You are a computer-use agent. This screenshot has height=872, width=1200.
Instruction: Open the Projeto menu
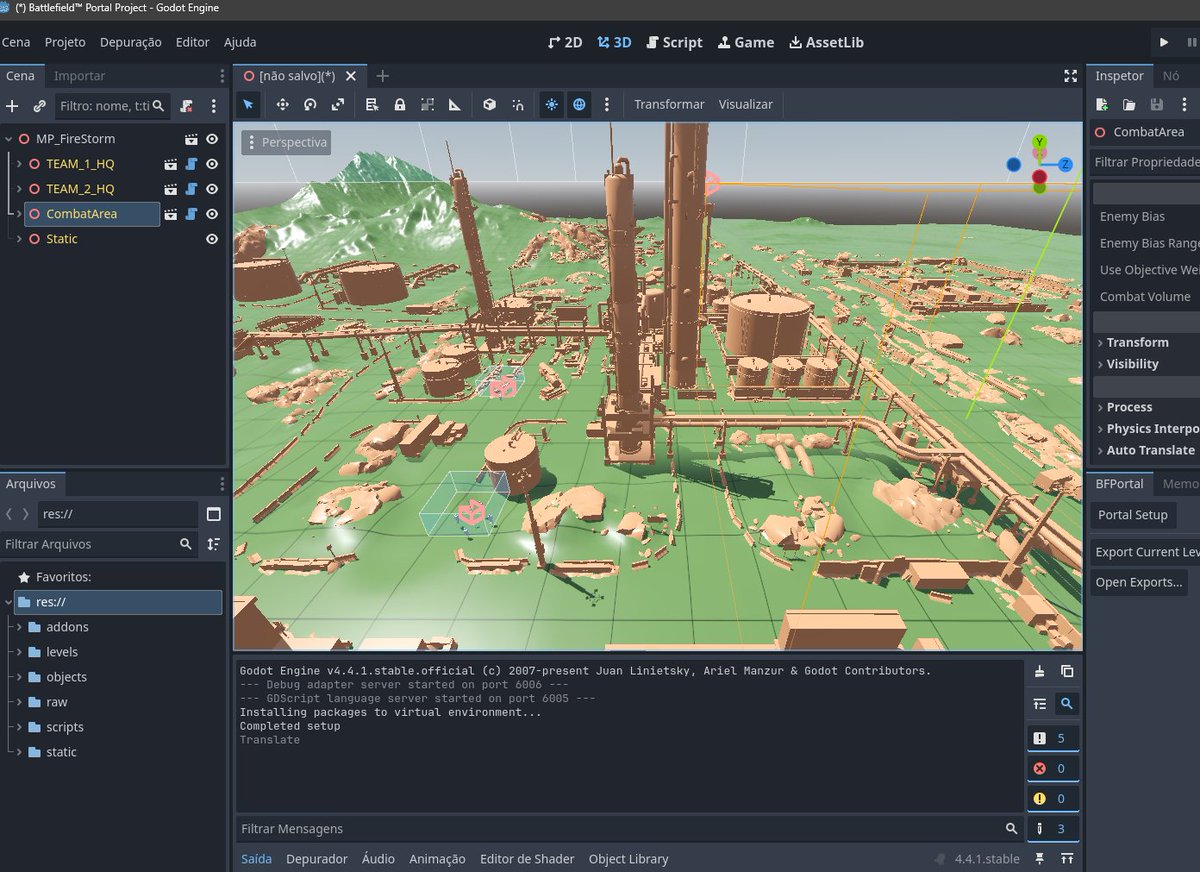click(x=64, y=42)
